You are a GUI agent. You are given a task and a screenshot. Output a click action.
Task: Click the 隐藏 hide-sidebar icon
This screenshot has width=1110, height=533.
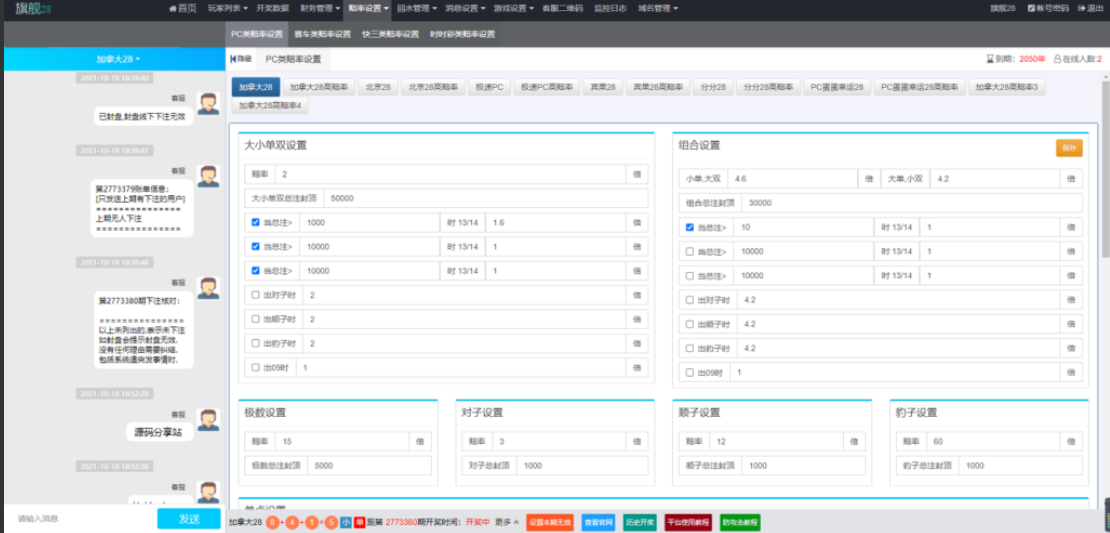[x=234, y=60]
